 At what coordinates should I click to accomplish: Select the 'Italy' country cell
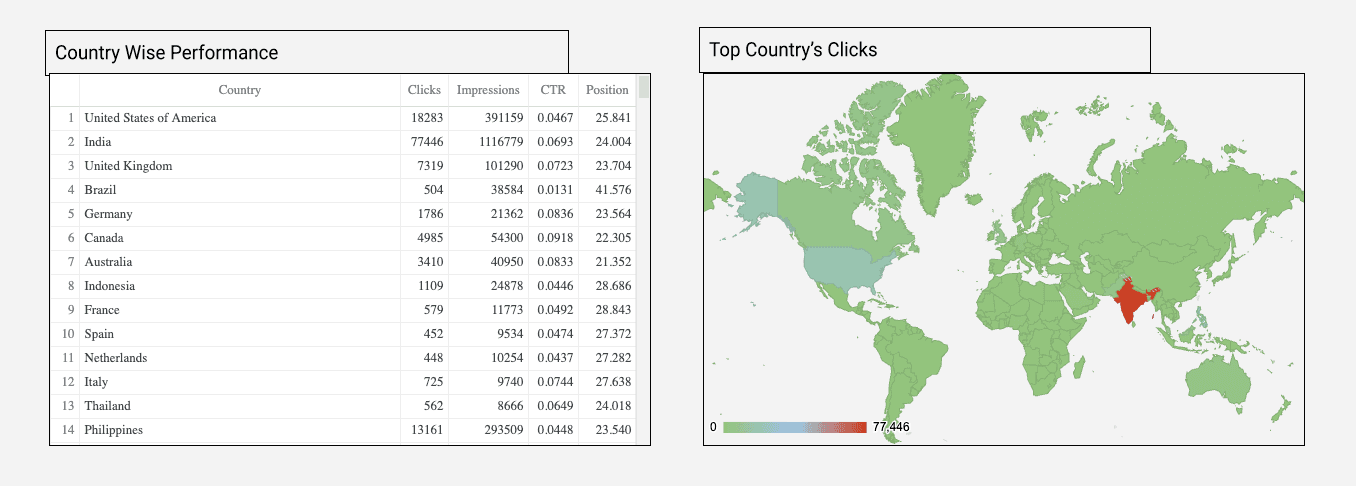click(x=240, y=382)
